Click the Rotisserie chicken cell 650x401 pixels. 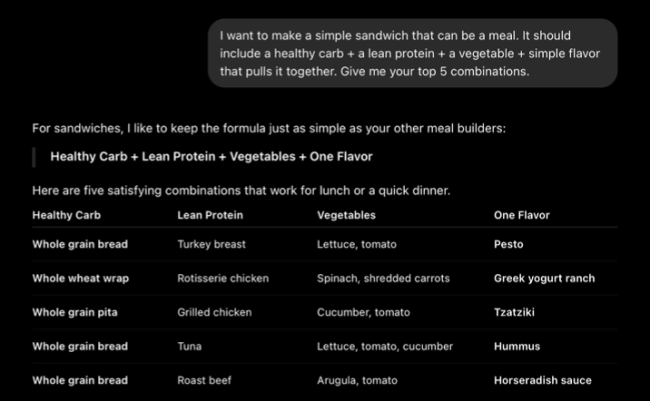pyautogui.click(x=223, y=278)
